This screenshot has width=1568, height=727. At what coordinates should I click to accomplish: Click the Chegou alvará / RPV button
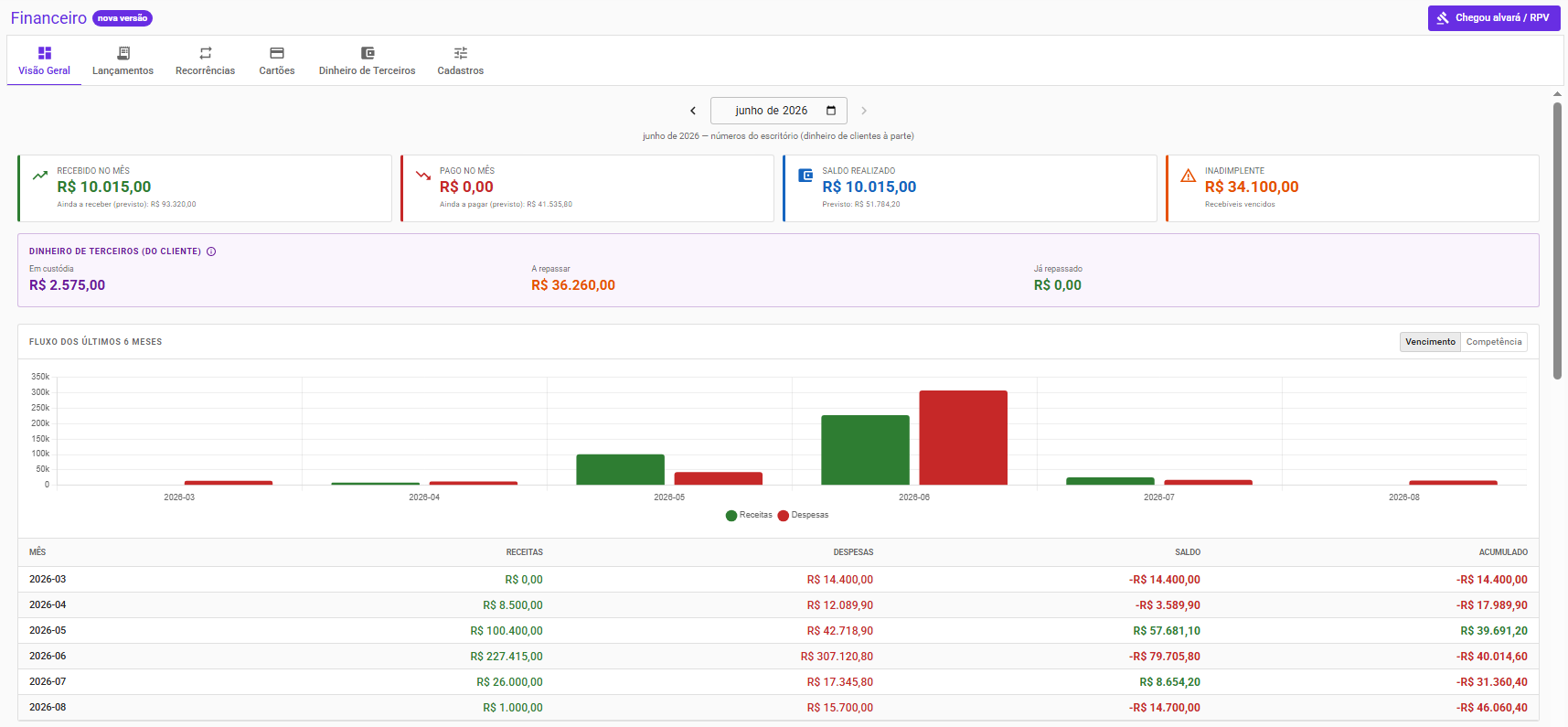1494,18
